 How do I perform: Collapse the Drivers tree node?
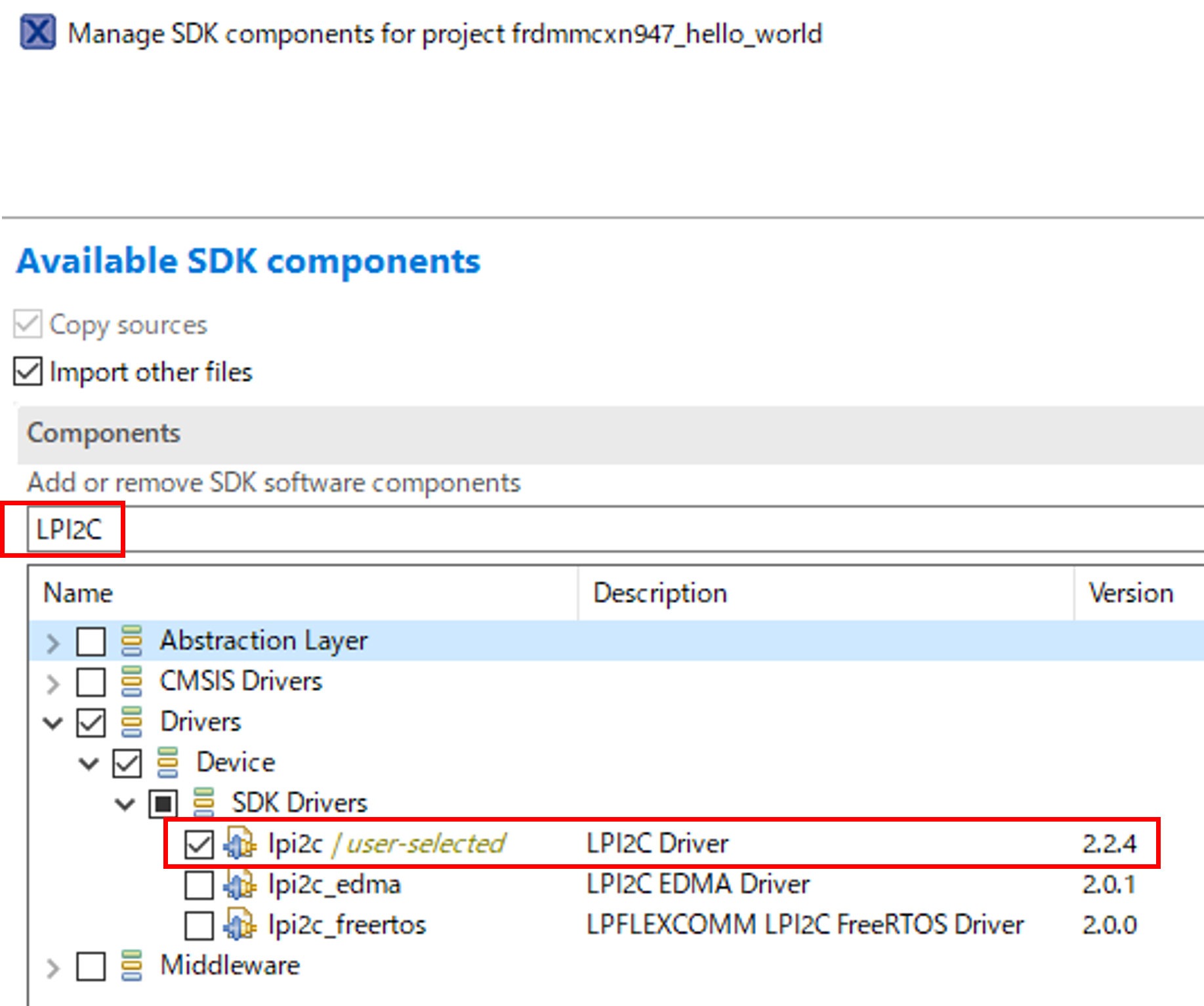pyautogui.click(x=53, y=723)
